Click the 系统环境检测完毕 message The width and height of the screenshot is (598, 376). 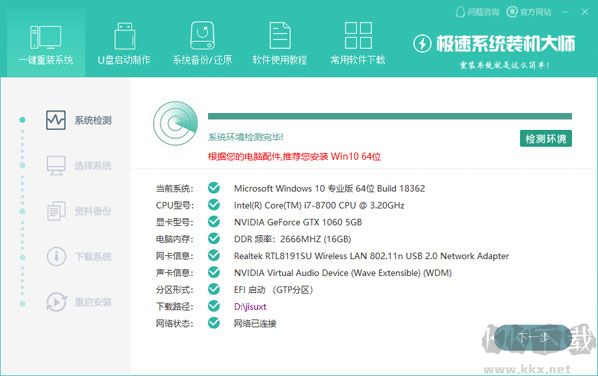point(246,137)
